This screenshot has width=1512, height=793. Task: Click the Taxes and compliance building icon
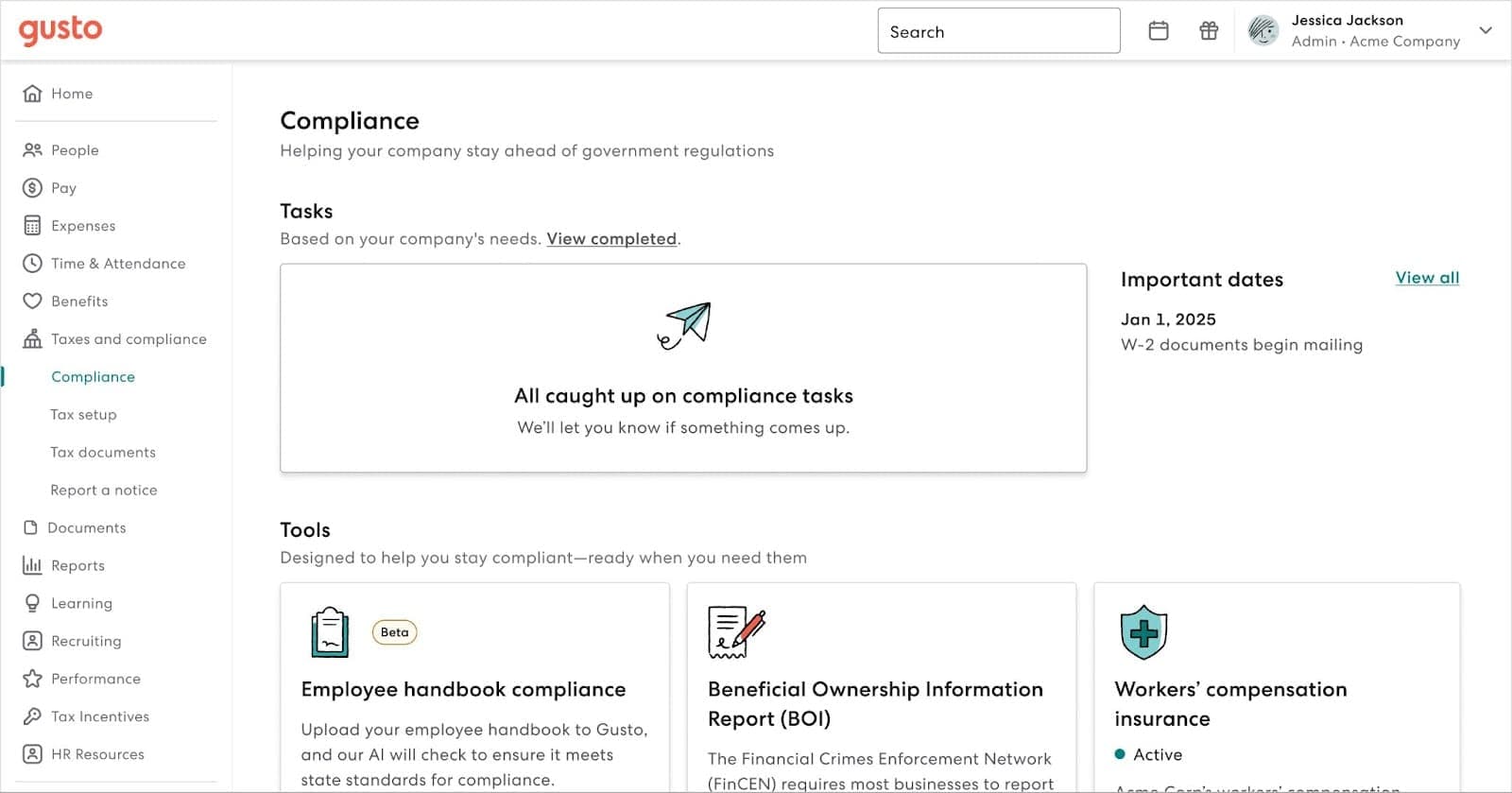point(32,338)
